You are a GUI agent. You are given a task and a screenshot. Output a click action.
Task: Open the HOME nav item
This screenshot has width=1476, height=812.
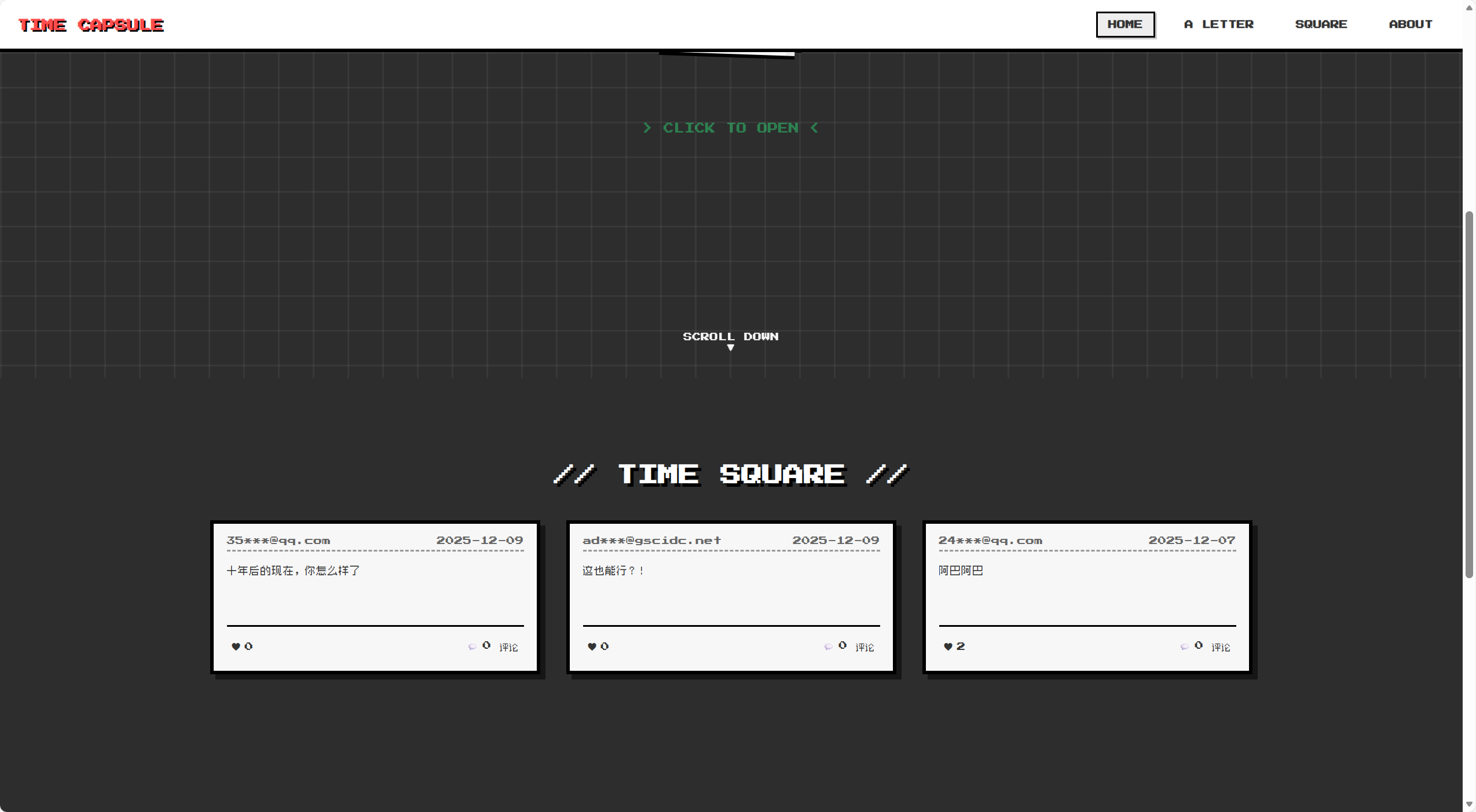[1125, 24]
